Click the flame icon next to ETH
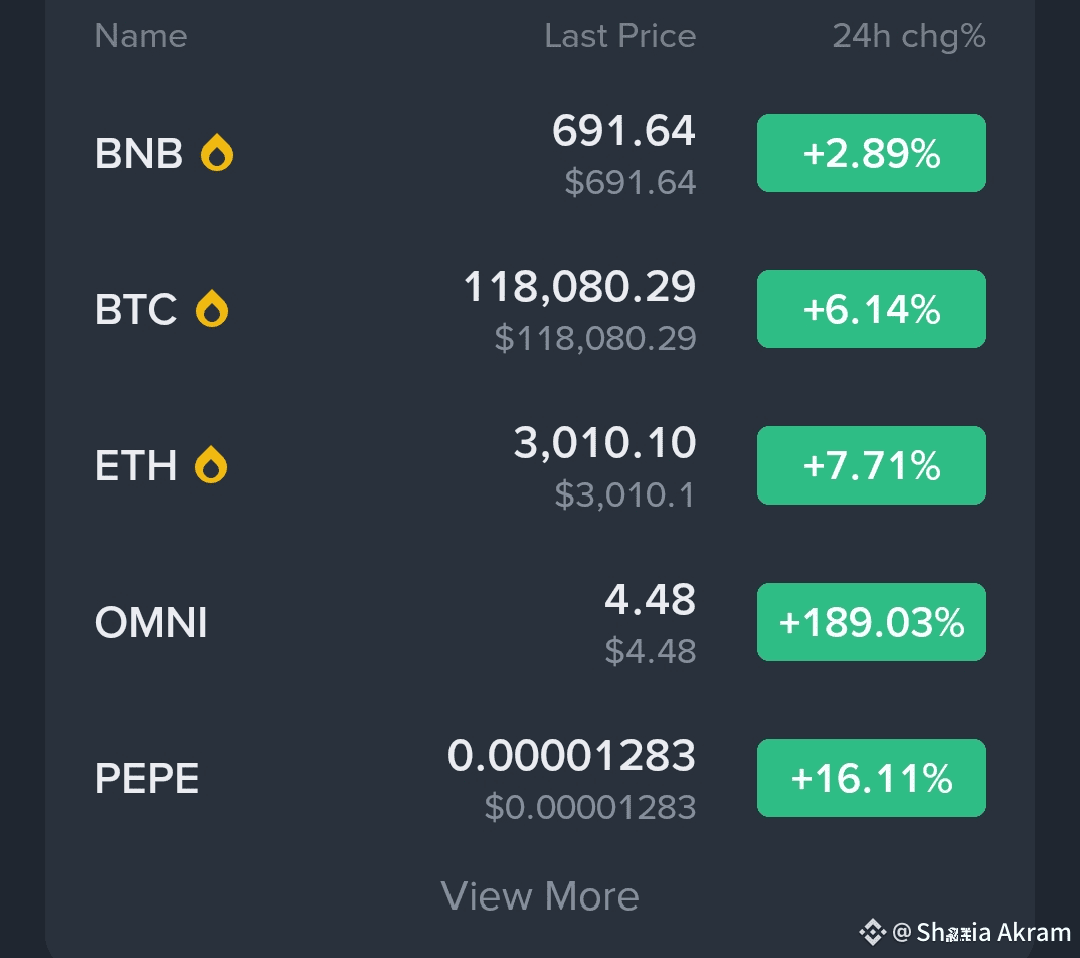This screenshot has width=1080, height=958. (211, 465)
